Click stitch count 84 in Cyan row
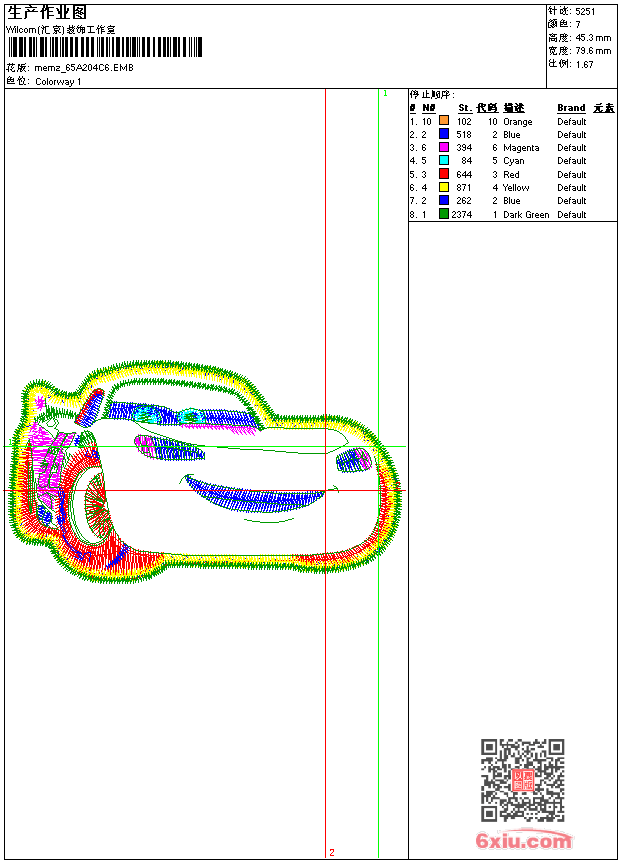The height and width of the screenshot is (860, 620). tap(466, 161)
